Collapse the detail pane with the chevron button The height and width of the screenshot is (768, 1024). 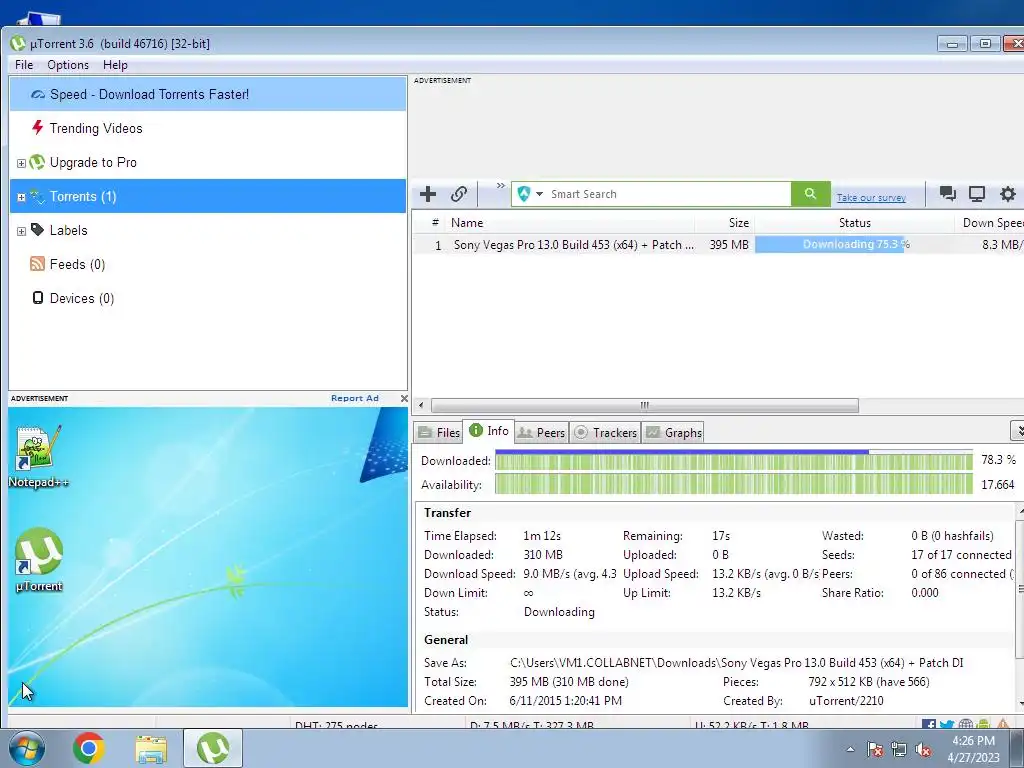tap(1017, 431)
